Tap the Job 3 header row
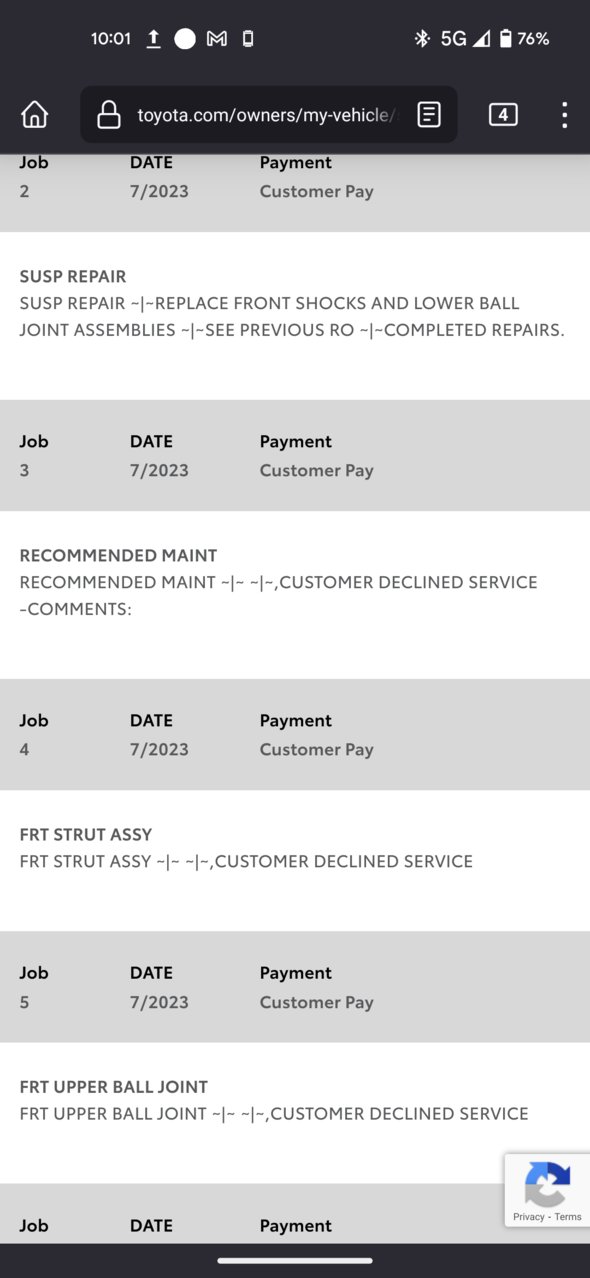Viewport: 590px width, 1278px height. [295, 455]
